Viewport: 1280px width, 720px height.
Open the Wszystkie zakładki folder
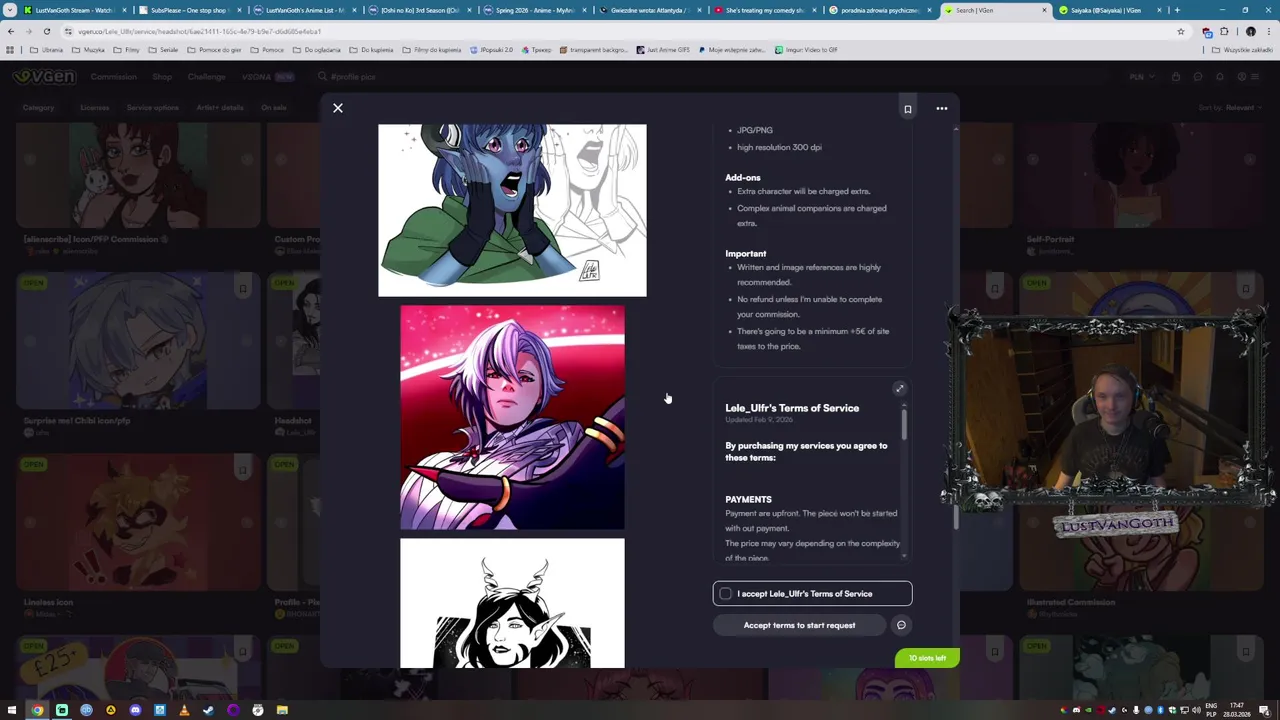(1243, 50)
